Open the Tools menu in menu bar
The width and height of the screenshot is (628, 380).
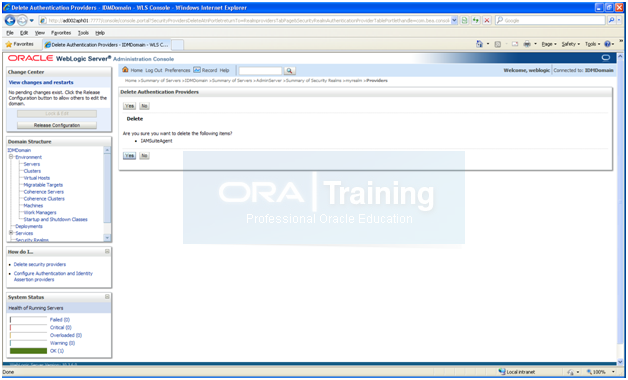pos(83,33)
